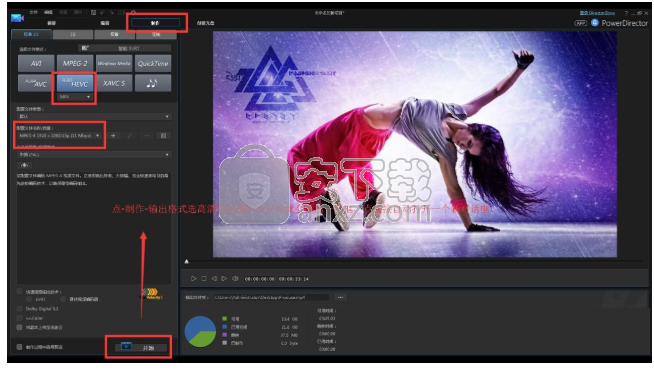Screen dimensions: 654x372
Task: Switch to the Device output tab
Action: point(114,34)
